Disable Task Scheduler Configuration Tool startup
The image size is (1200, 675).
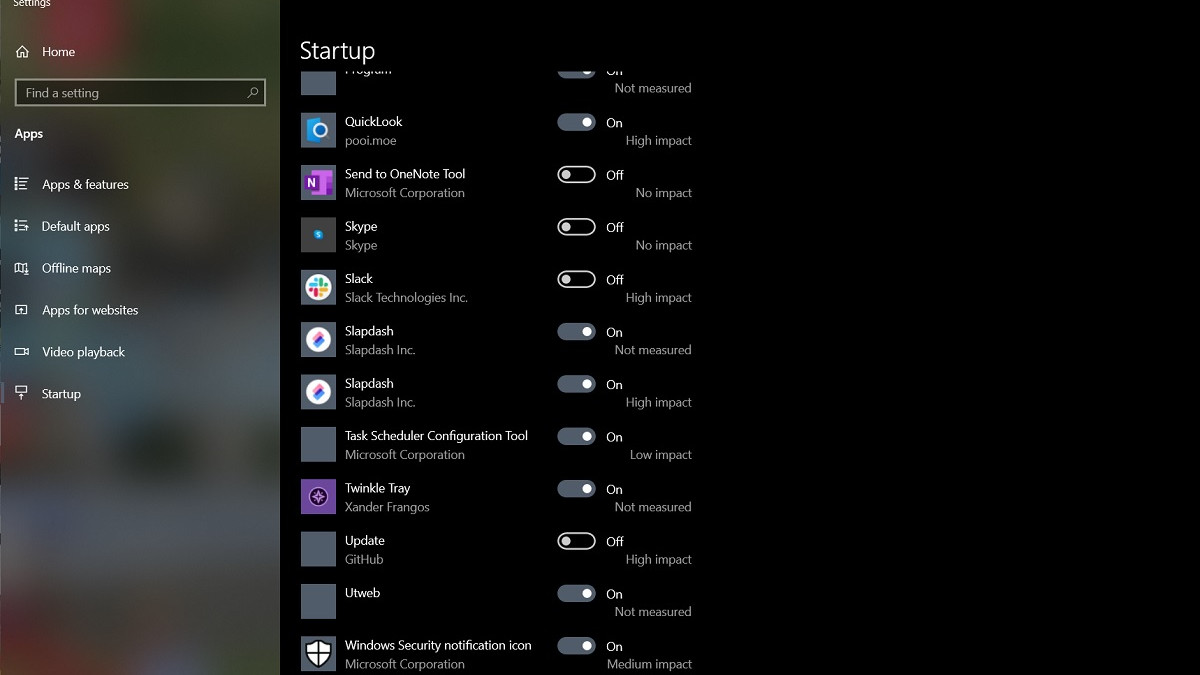pyautogui.click(x=576, y=436)
